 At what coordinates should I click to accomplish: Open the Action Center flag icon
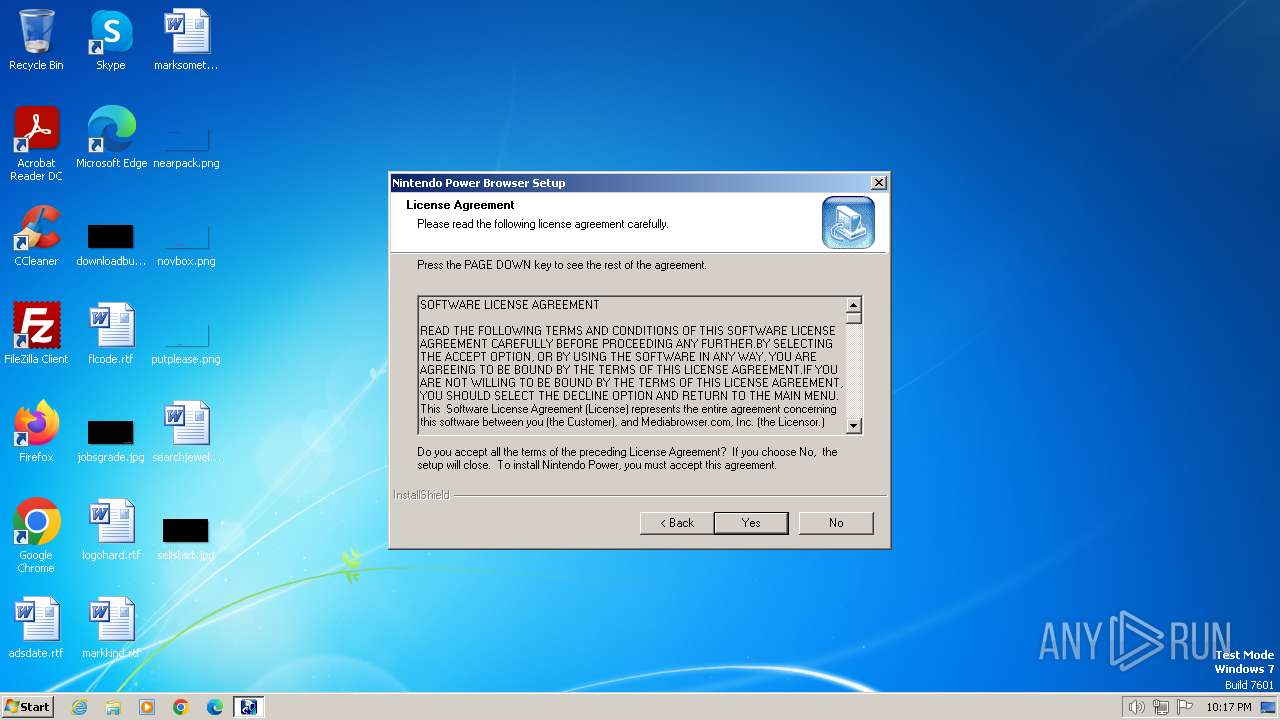tap(1185, 707)
